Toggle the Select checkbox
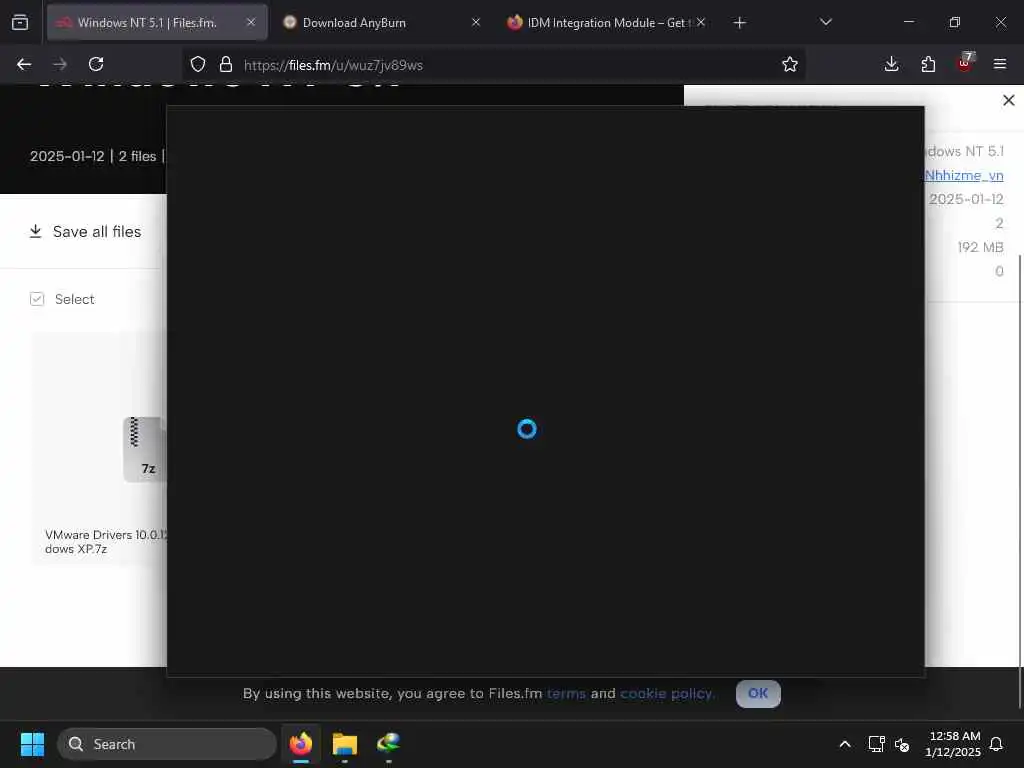The width and height of the screenshot is (1024, 768). pyautogui.click(x=37, y=299)
